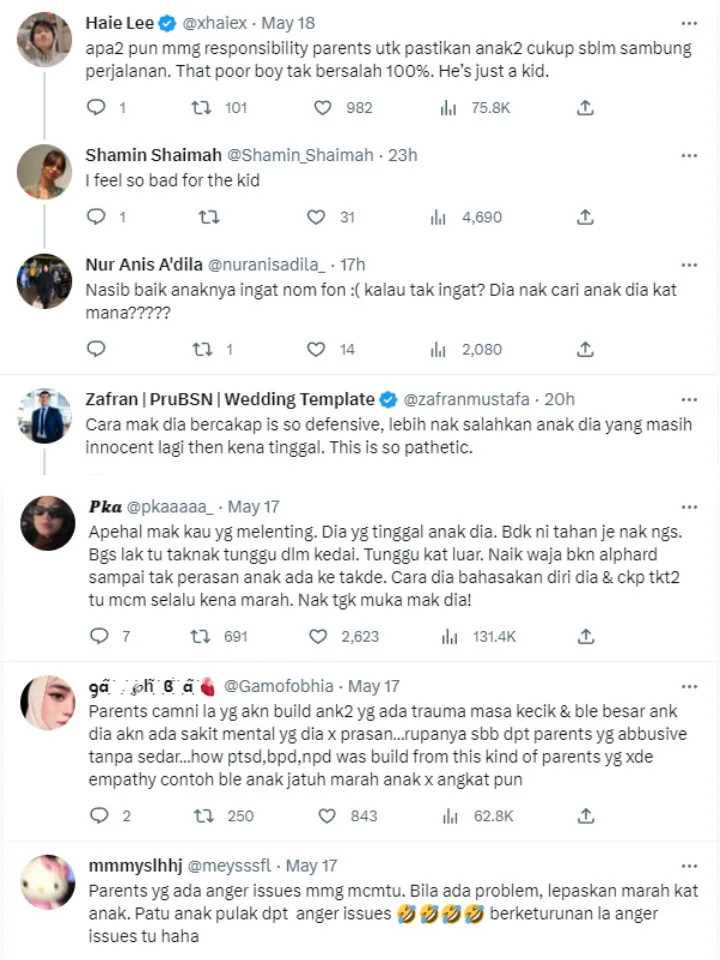Share Nur Anis A'dila's tweet
Image resolution: width=720 pixels, height=960 pixels.
point(587,349)
